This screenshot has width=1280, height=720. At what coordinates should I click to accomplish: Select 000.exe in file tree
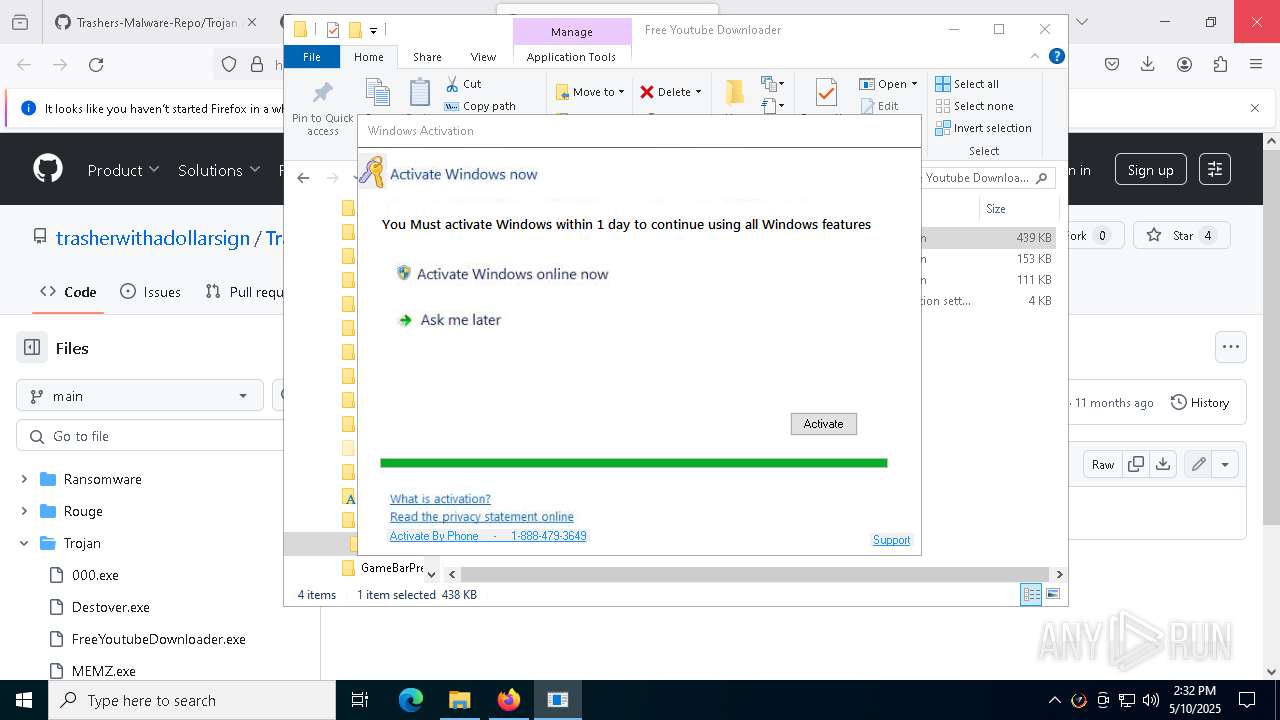pos(95,575)
